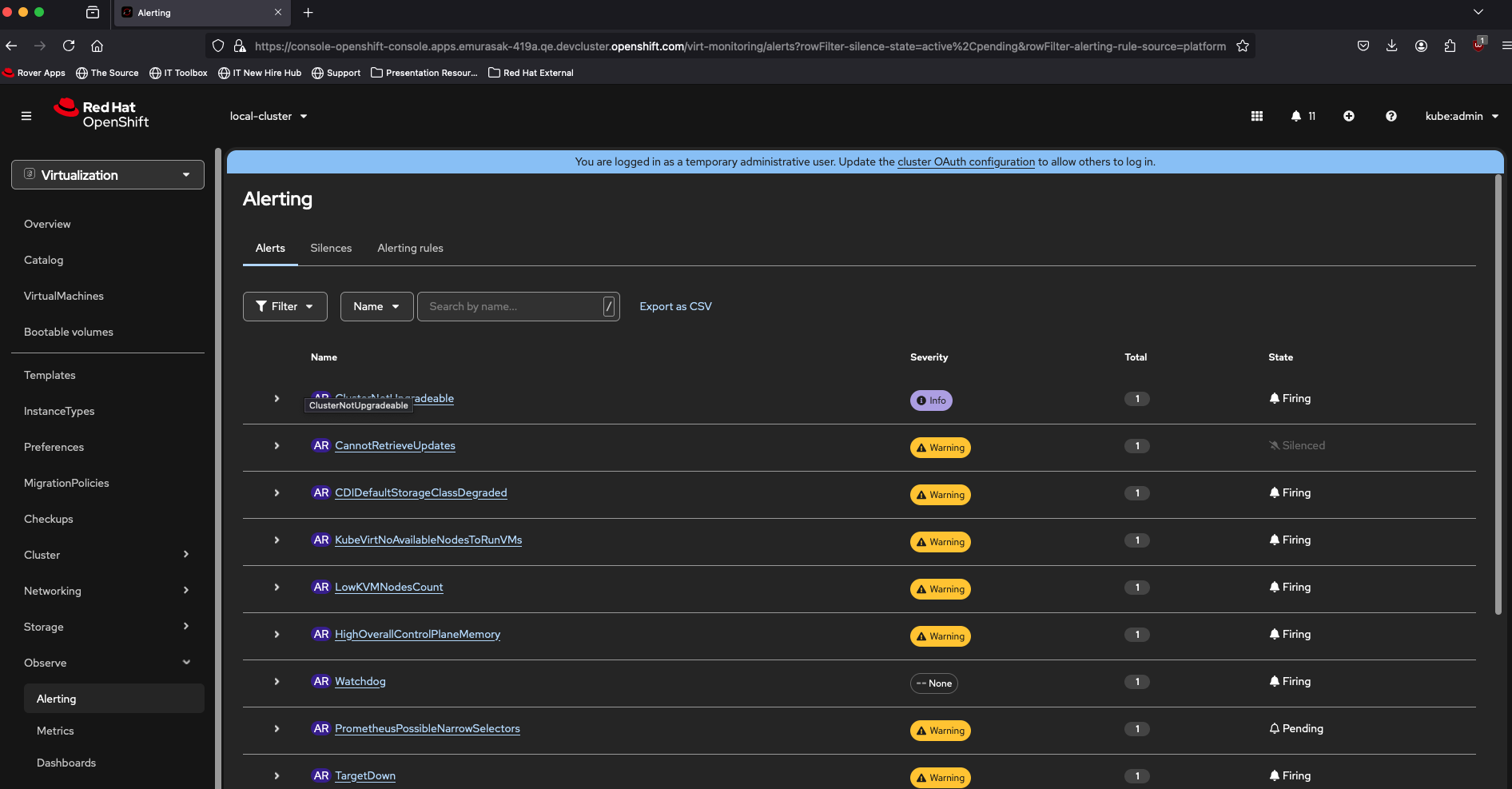Expand the Storage navigation section
This screenshot has height=789, width=1512.
pyautogui.click(x=108, y=627)
